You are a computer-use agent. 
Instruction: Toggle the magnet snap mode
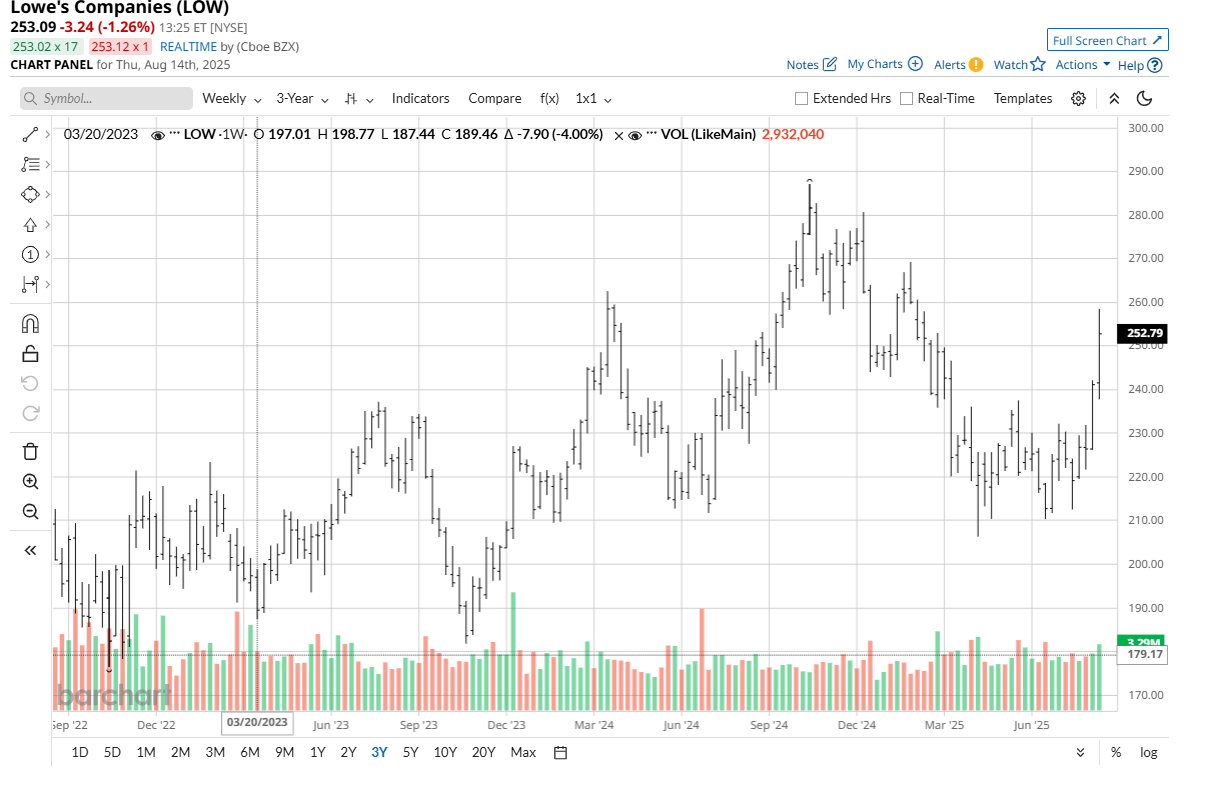[x=30, y=323]
